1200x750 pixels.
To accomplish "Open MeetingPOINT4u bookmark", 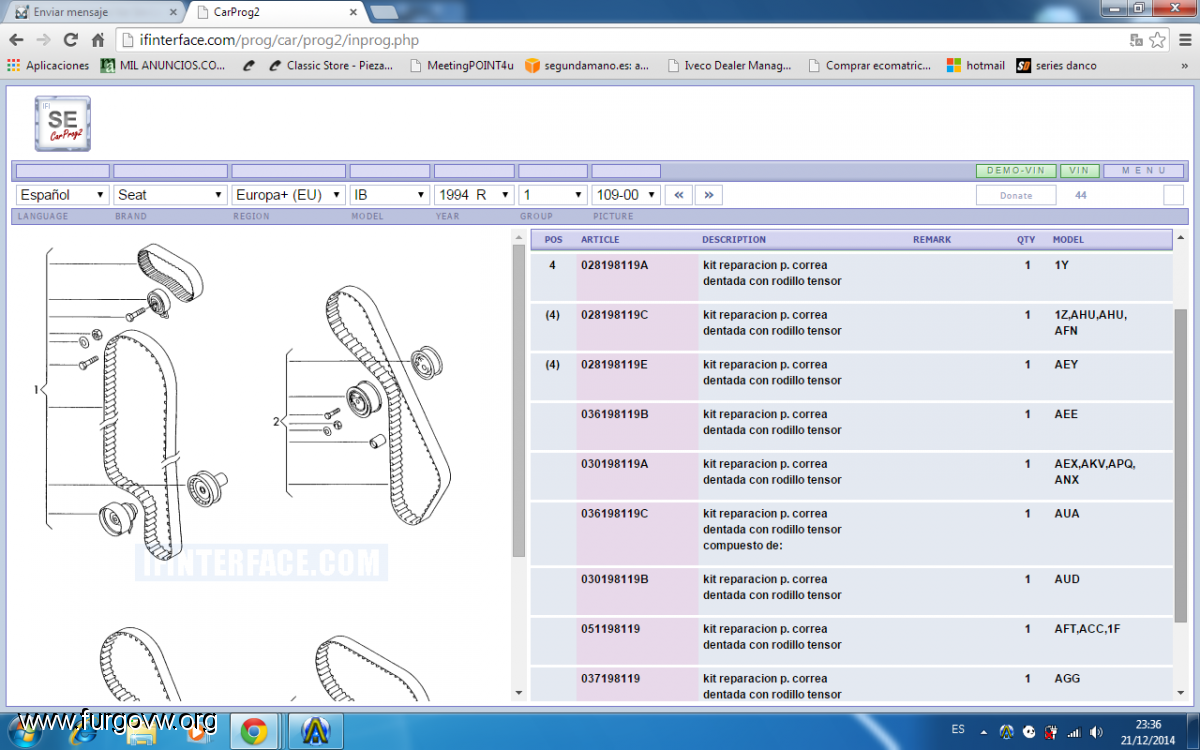I will click(x=461, y=65).
